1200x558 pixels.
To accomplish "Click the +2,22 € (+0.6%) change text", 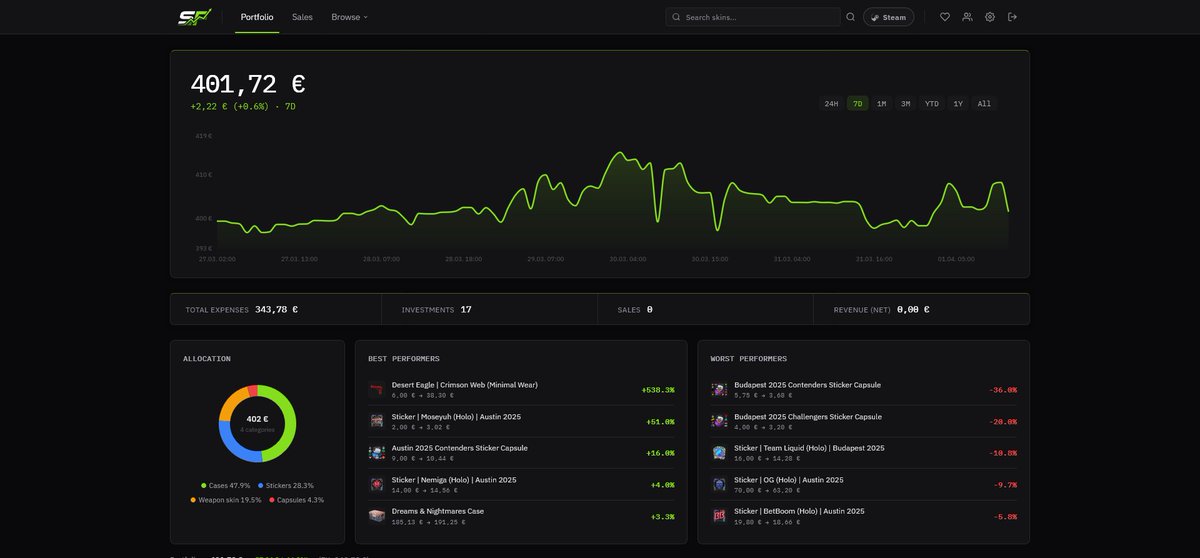I will click(230, 106).
